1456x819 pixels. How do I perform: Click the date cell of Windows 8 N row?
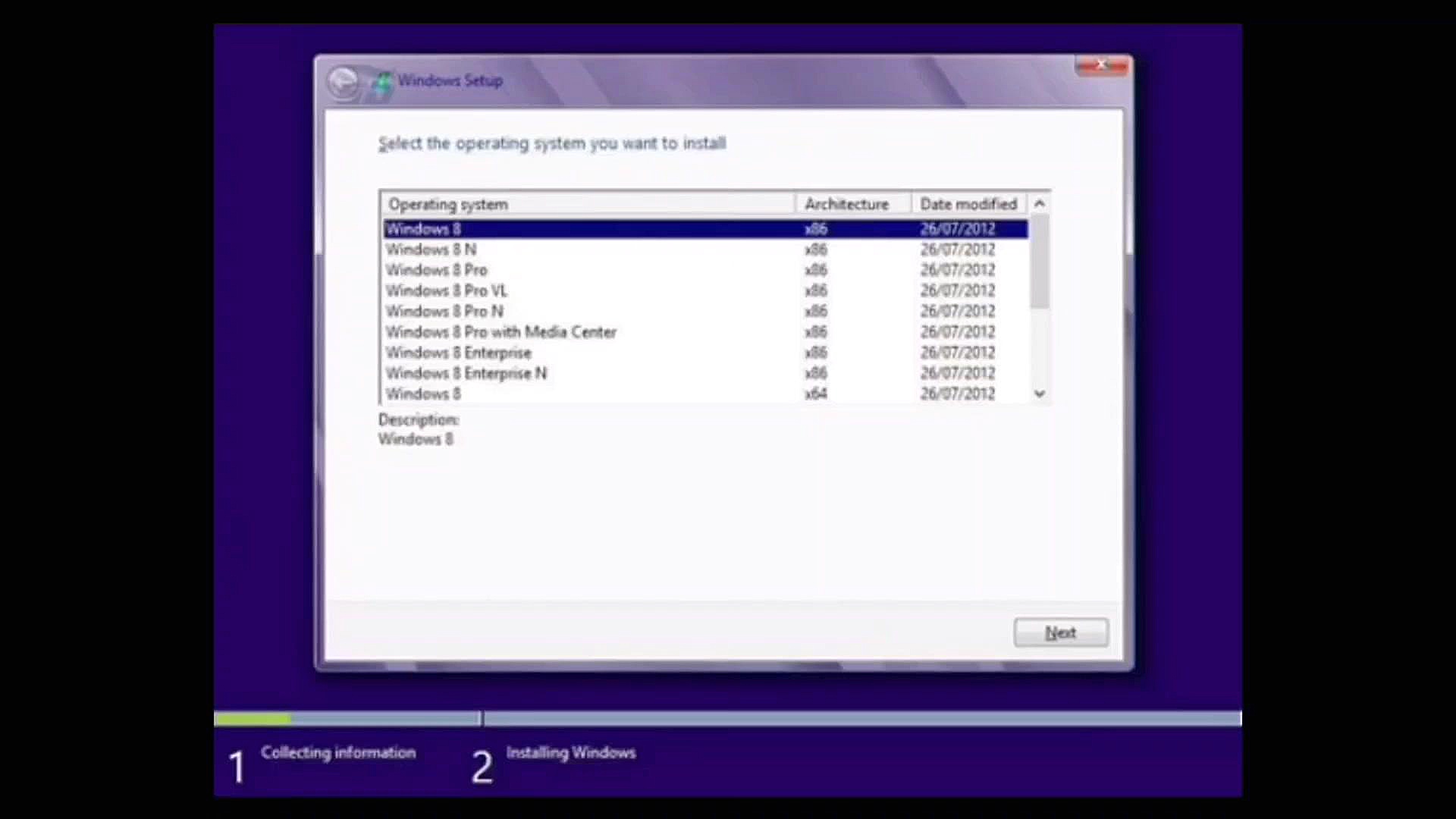pos(958,249)
